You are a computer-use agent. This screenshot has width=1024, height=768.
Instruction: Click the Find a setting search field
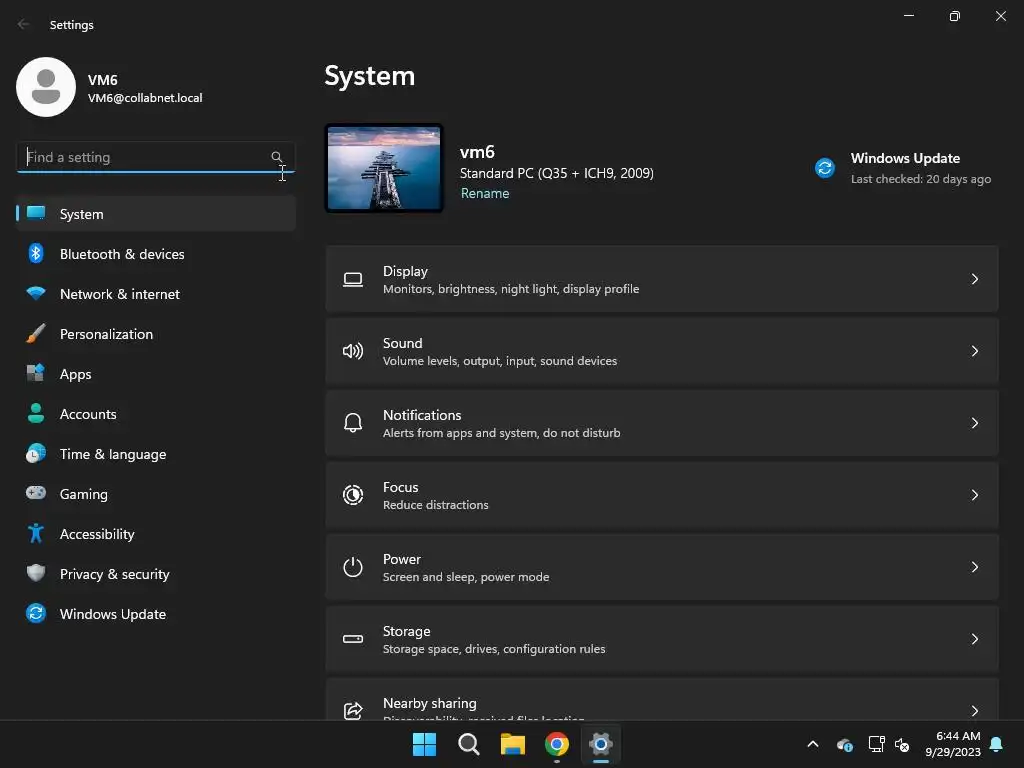[155, 157]
